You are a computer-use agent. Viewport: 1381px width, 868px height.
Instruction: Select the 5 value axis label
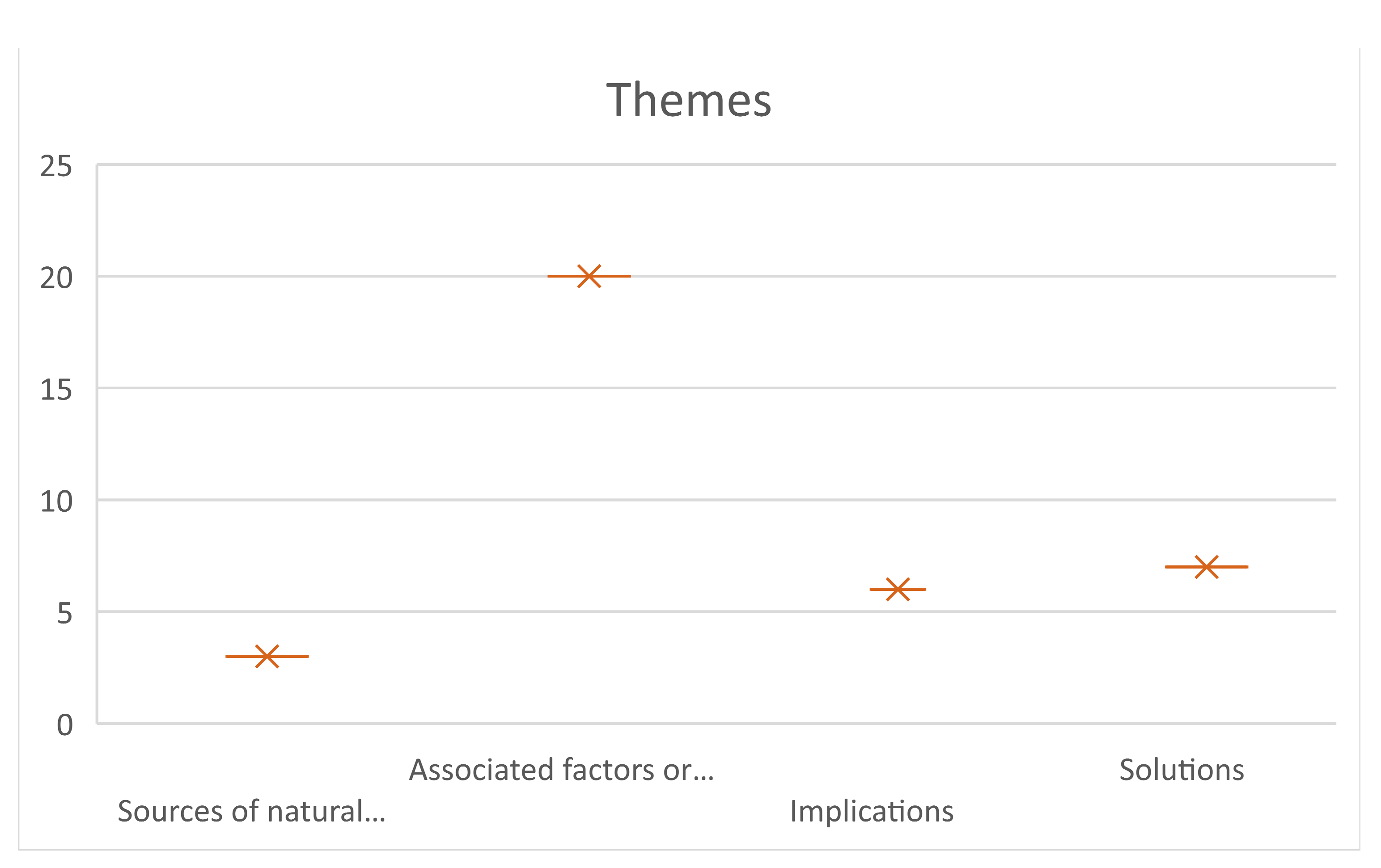click(64, 613)
